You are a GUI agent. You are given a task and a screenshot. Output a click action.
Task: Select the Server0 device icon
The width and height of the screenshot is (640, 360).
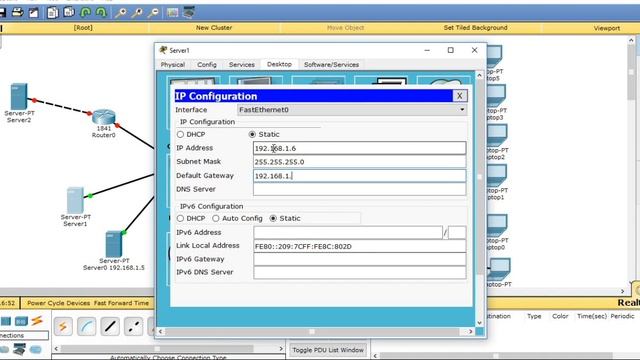point(114,244)
